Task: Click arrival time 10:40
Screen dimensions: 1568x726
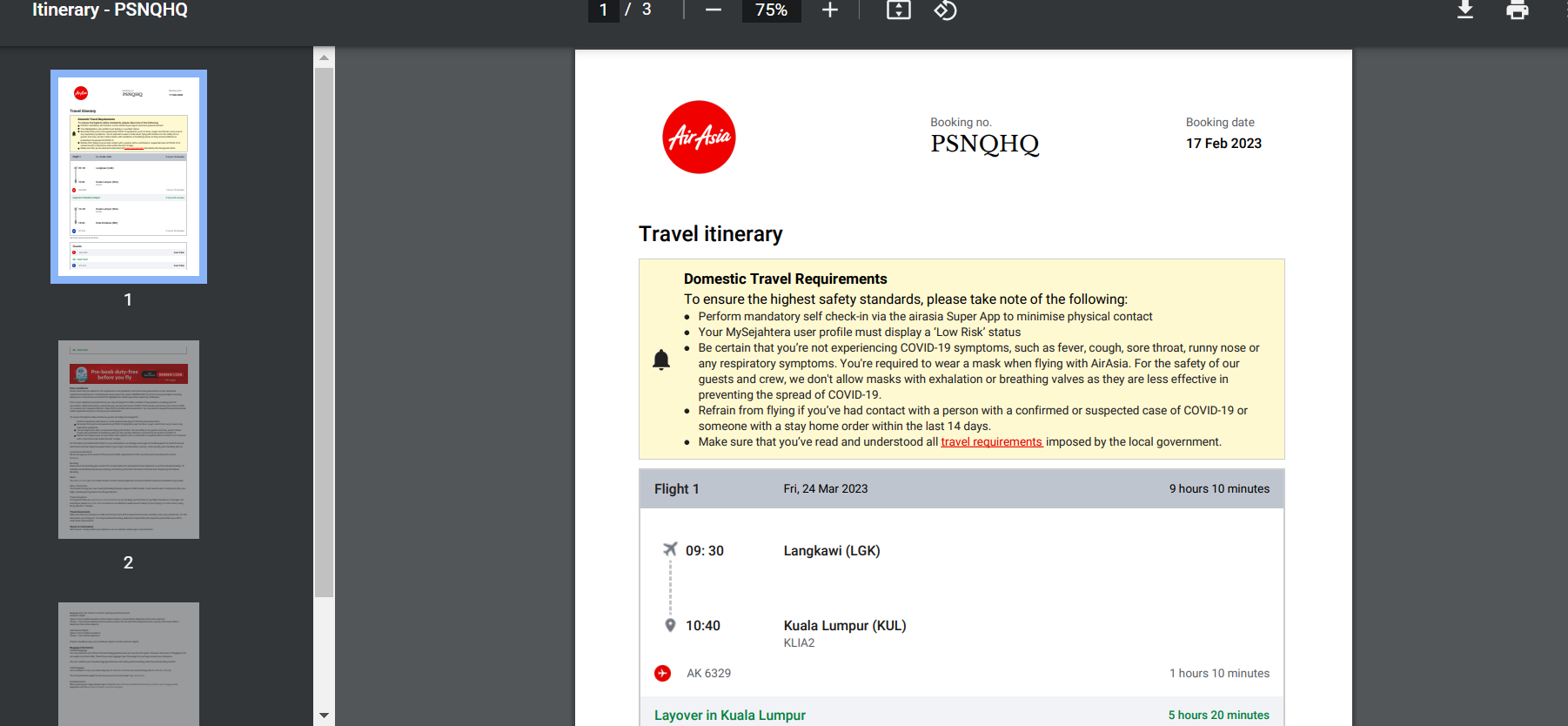Action: click(x=703, y=626)
